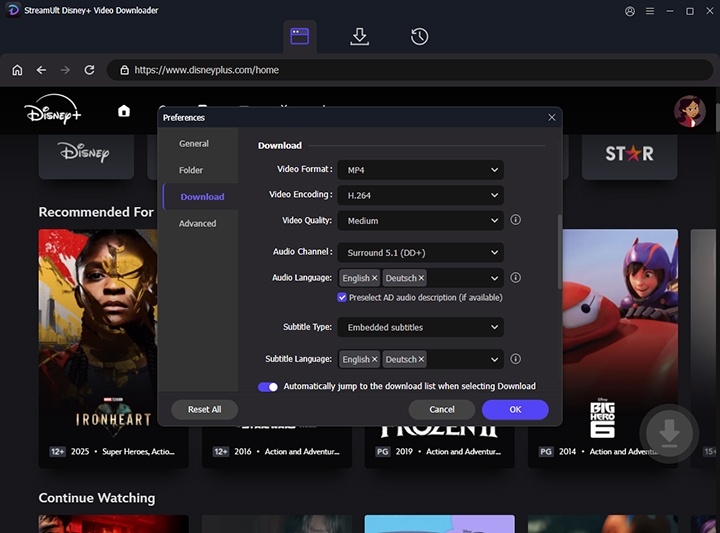The width and height of the screenshot is (720, 533).
Task: Confirm preferences with OK button
Action: 515,410
